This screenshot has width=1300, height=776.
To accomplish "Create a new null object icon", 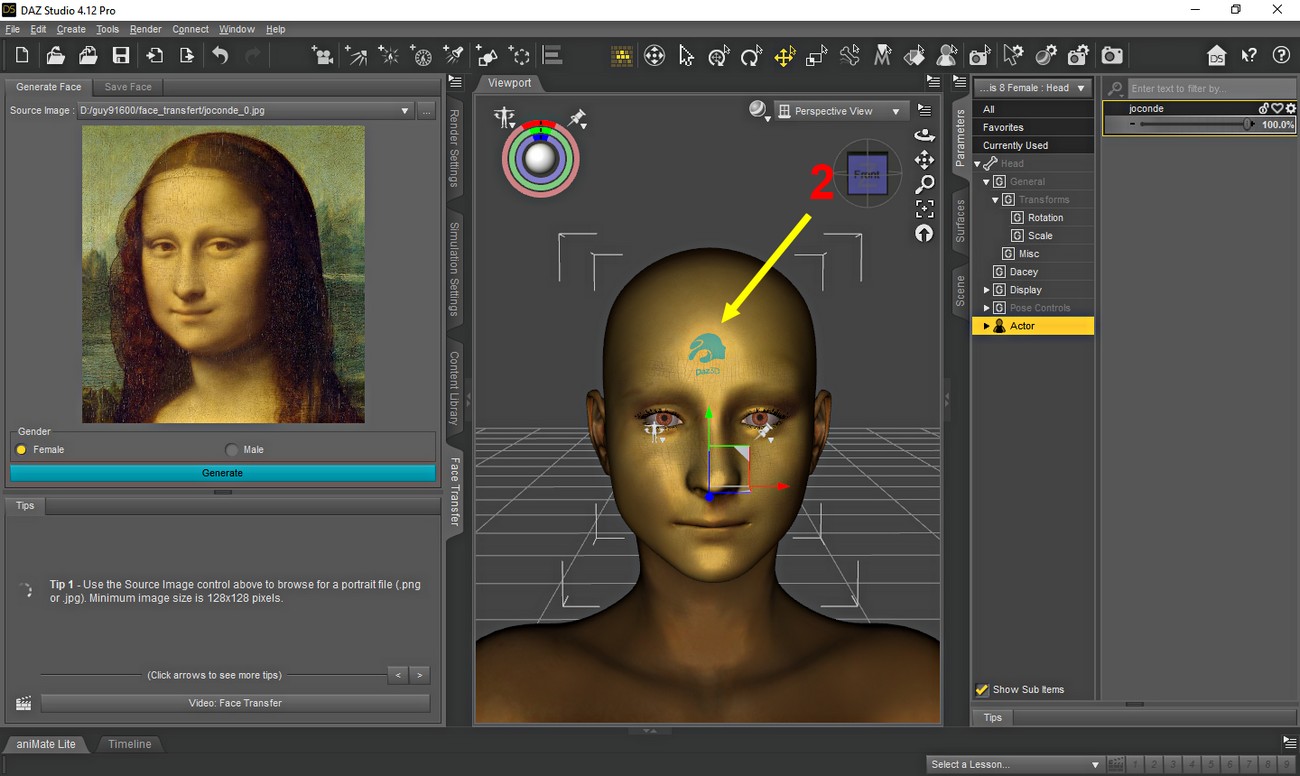I will point(519,55).
